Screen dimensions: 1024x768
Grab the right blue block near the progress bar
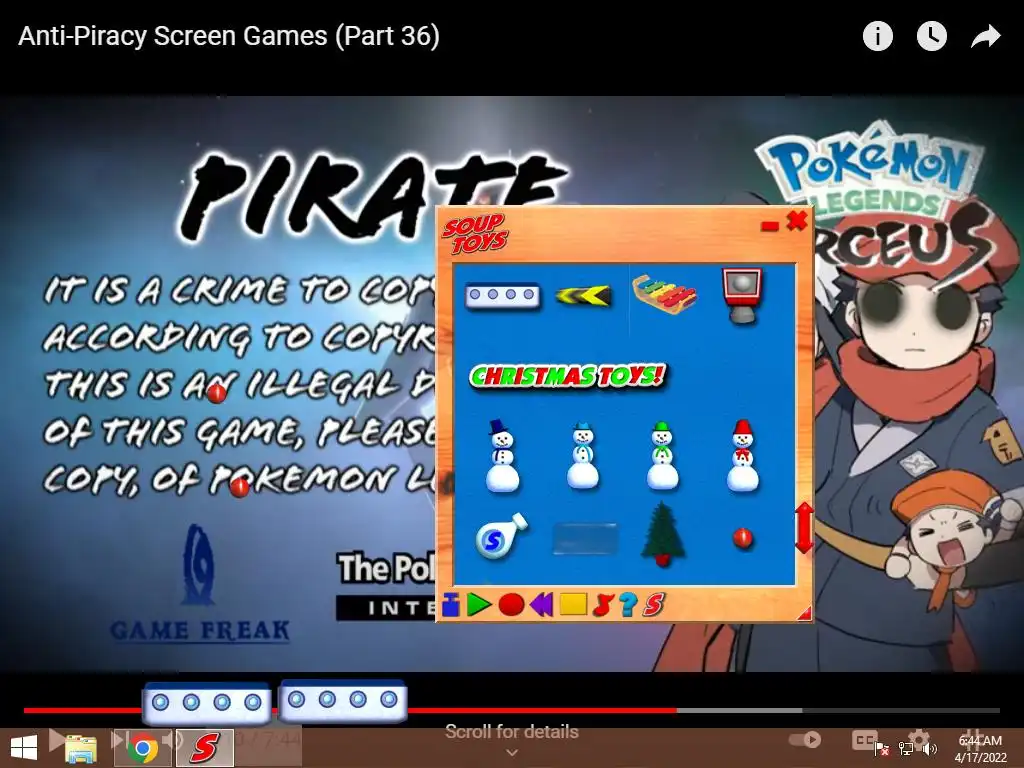coord(343,701)
